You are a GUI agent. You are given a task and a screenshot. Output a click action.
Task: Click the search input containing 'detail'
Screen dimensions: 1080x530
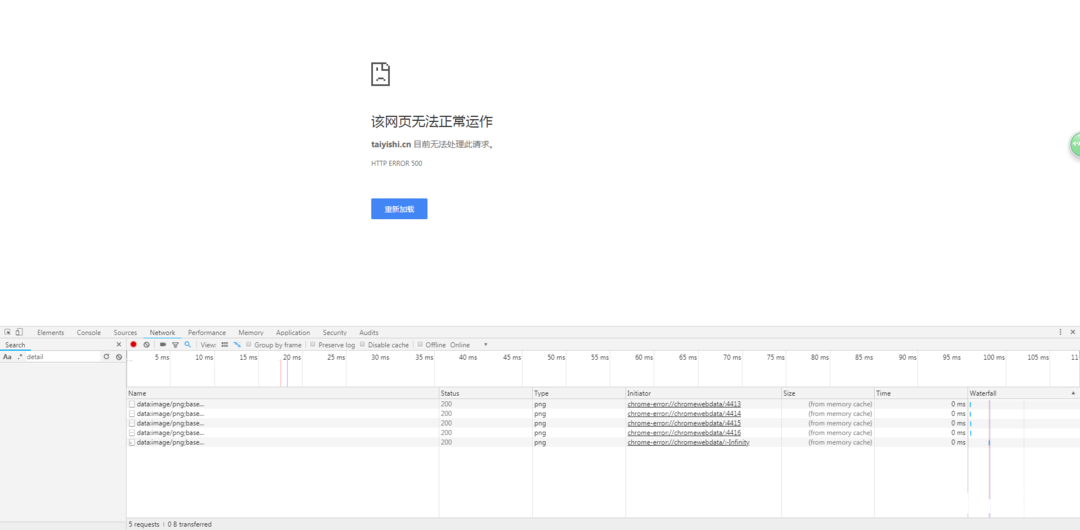pos(62,357)
